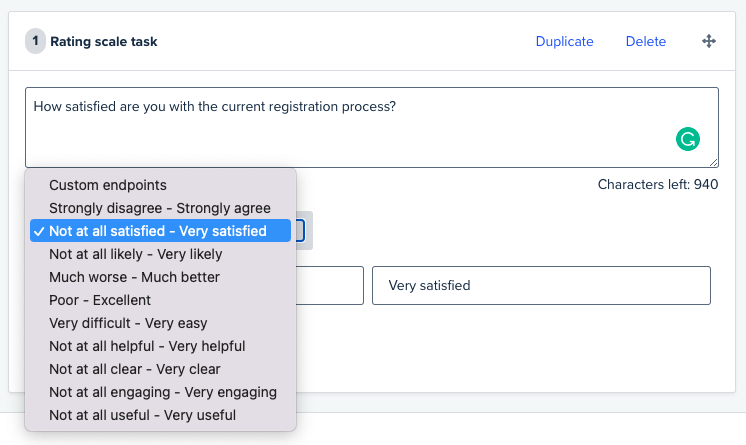Click the Very satisfied endpoint field
Viewport: 746px width, 445px height.
(541, 286)
